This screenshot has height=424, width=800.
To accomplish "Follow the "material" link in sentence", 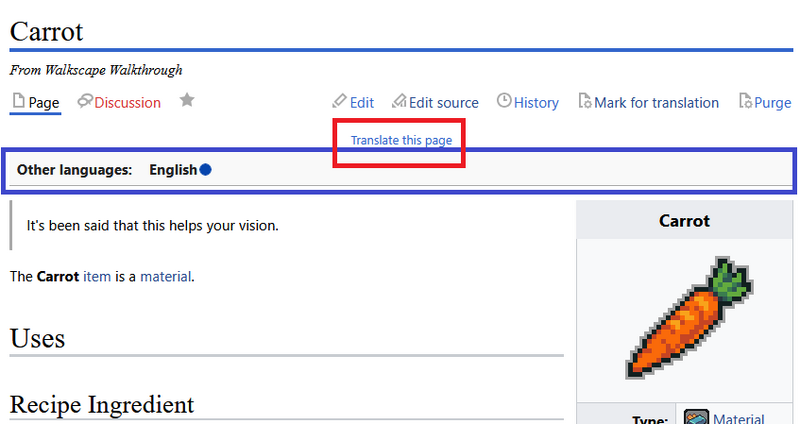I will [165, 276].
